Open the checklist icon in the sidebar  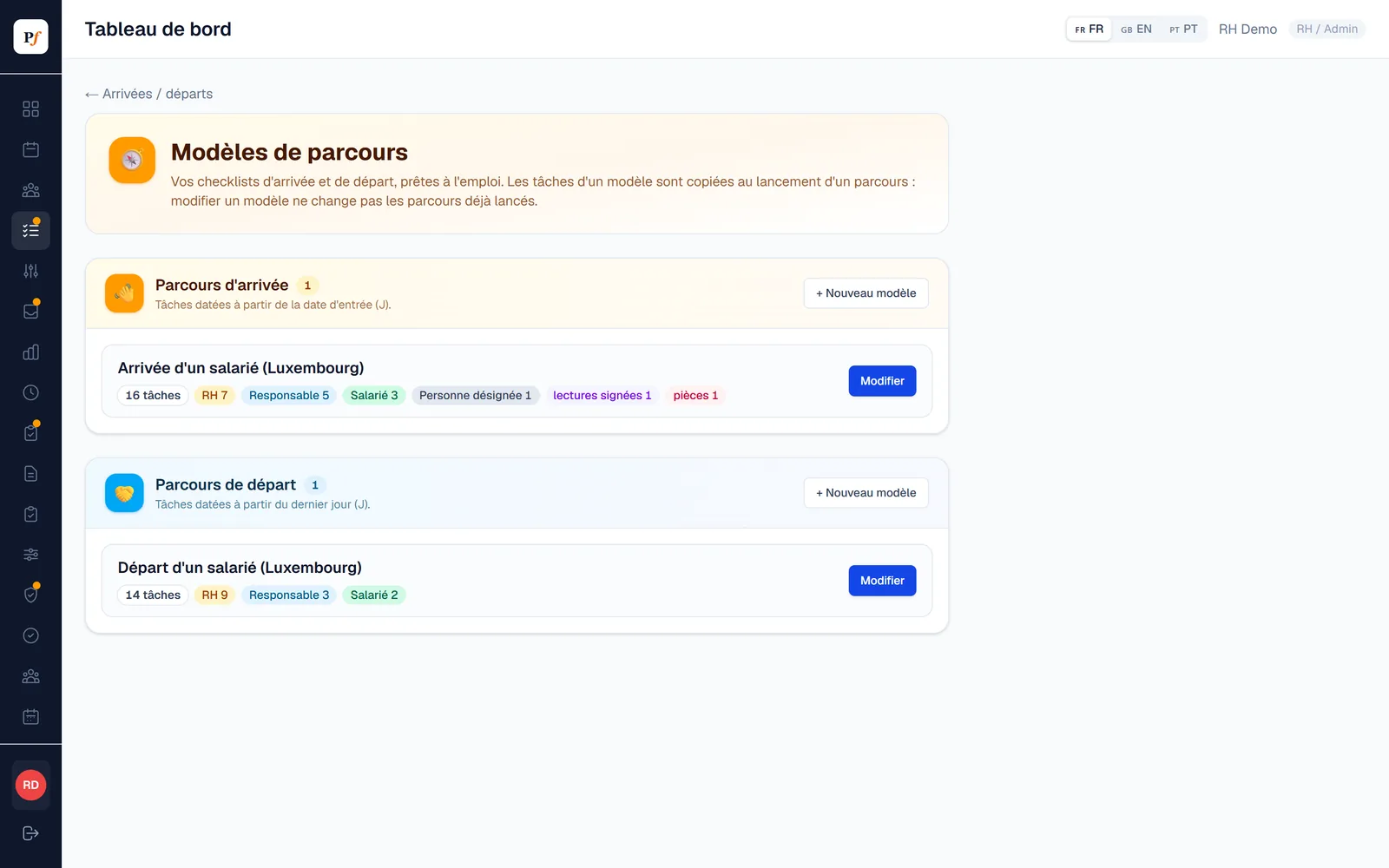click(30, 231)
